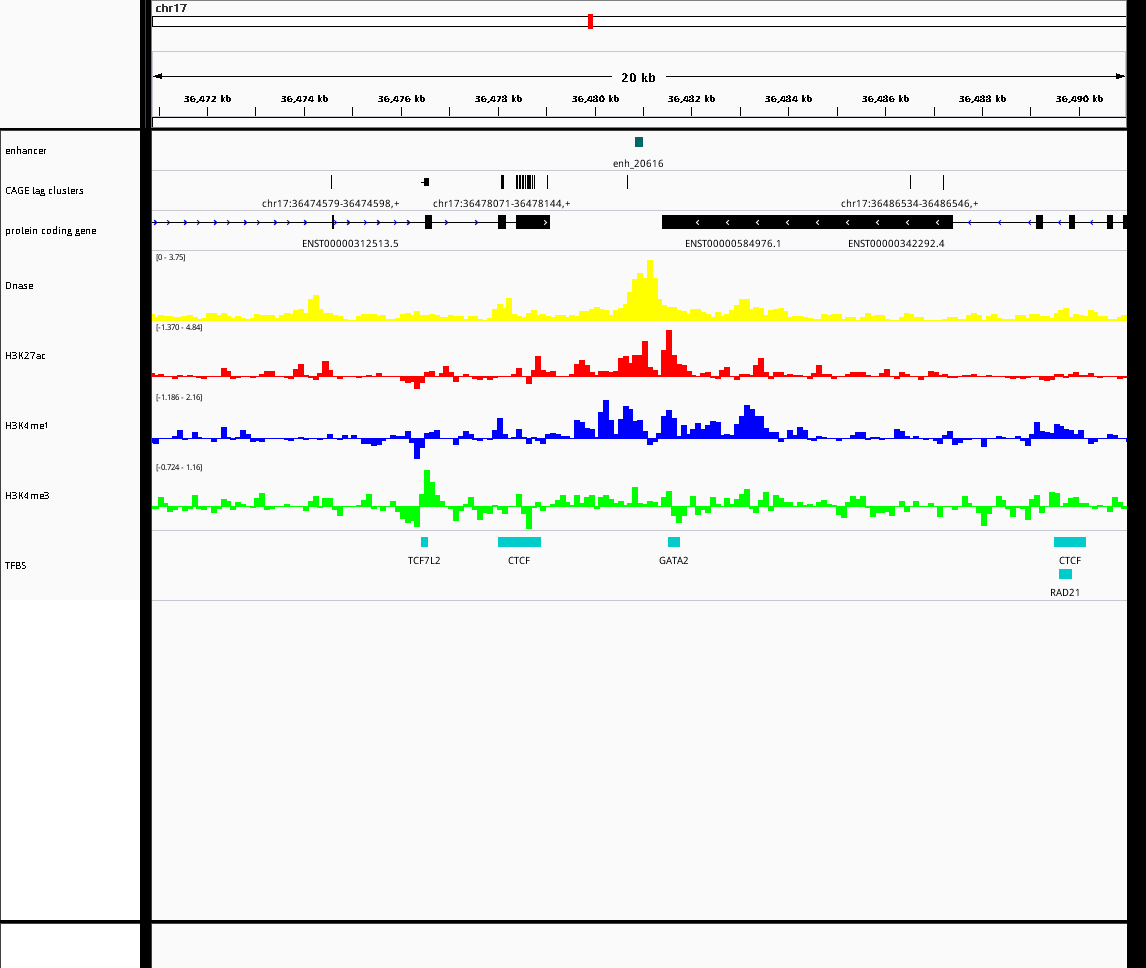Select the H3K4me1 track name
The image size is (1146, 968).
click(x=26, y=426)
